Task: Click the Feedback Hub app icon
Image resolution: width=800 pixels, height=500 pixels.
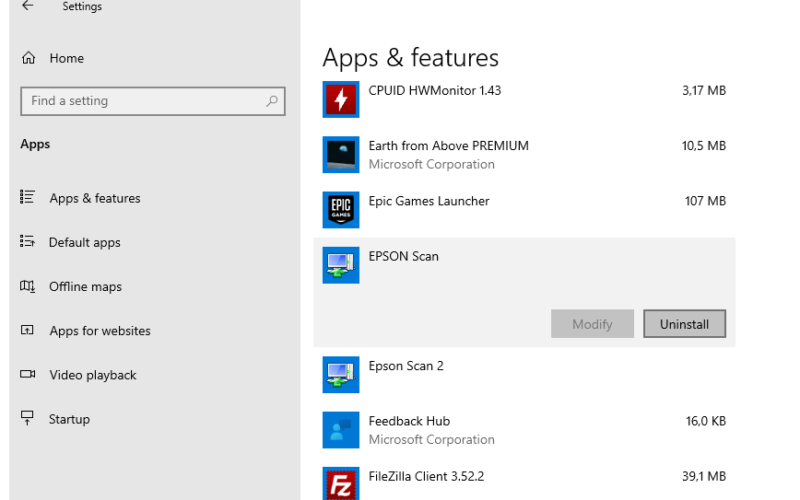Action: tap(341, 430)
